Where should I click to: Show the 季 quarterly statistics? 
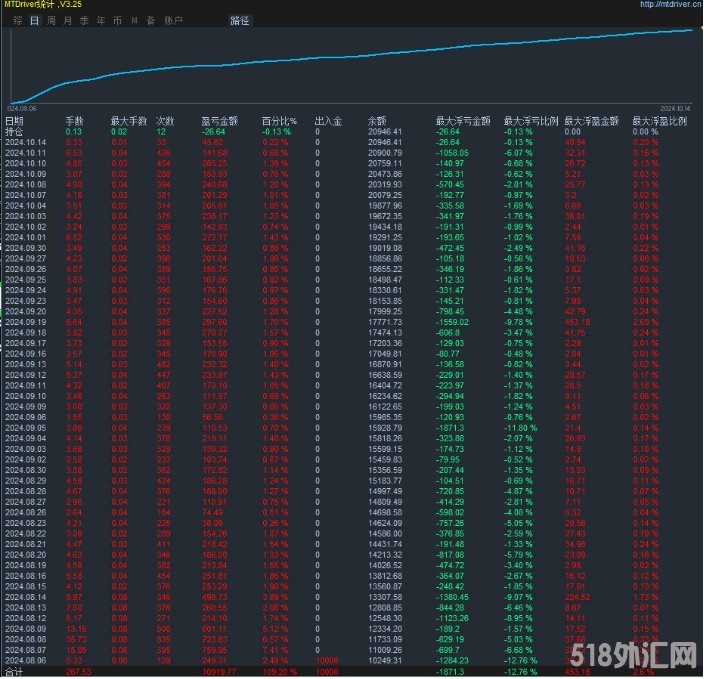point(84,20)
